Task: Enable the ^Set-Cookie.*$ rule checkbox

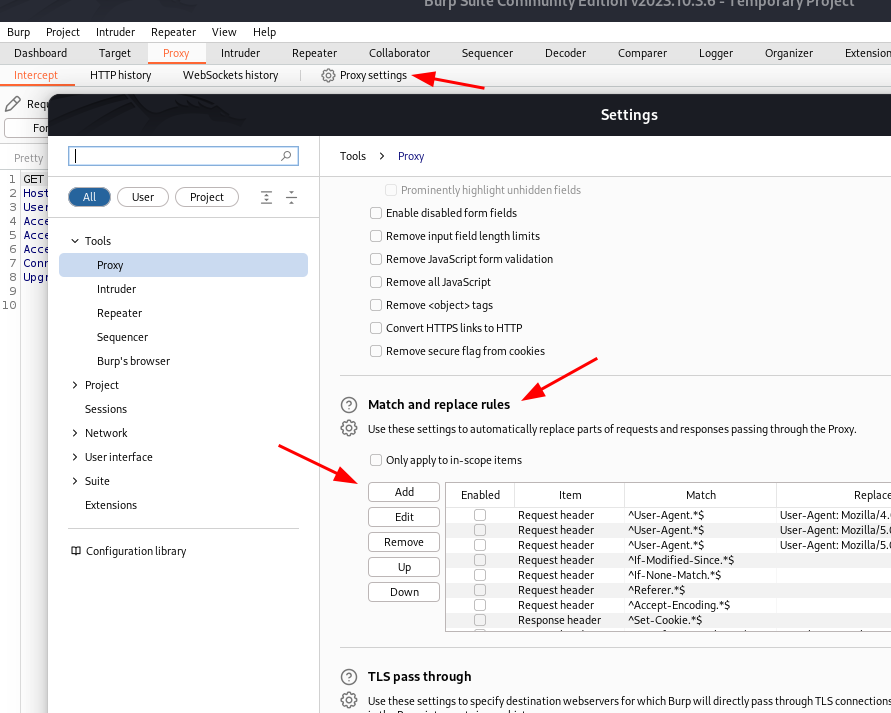Action: [480, 620]
